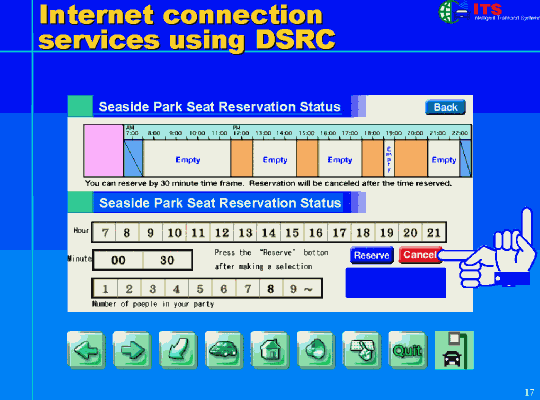Click the curved return arrow icon

click(178, 350)
